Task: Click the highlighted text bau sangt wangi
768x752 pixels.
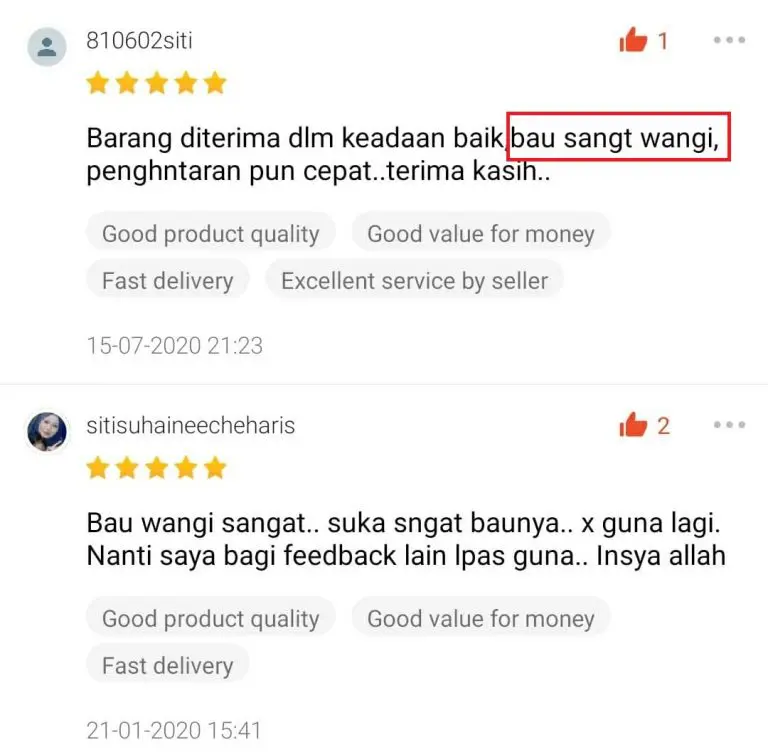Action: pos(618,137)
